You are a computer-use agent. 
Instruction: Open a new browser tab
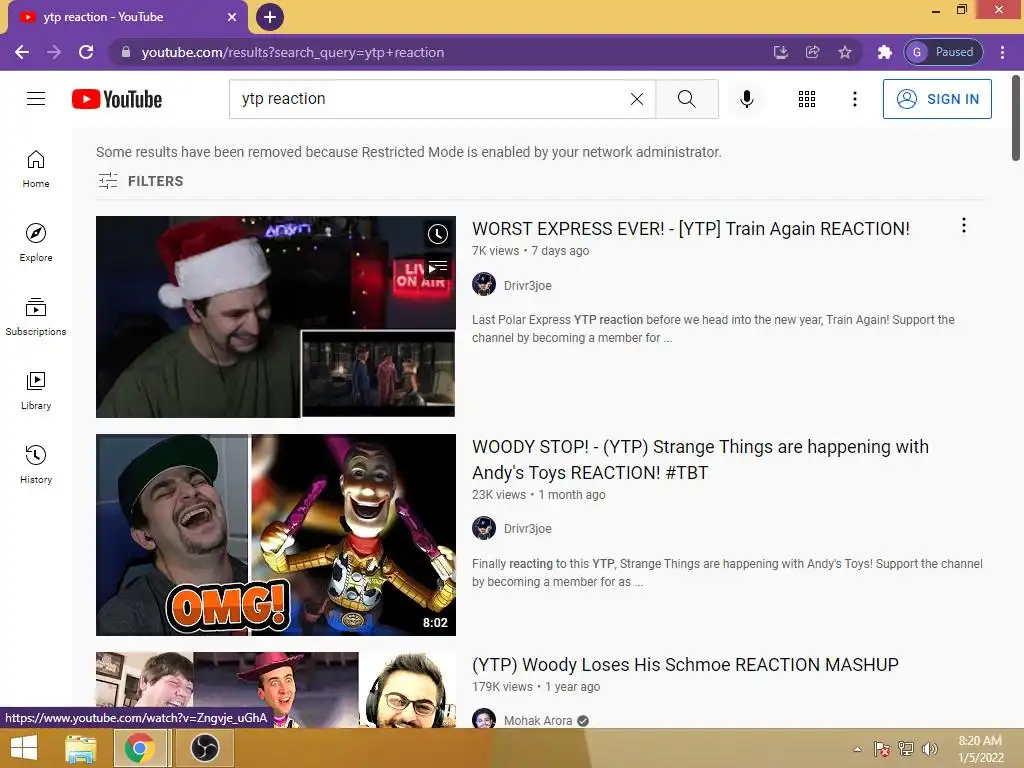tap(270, 17)
